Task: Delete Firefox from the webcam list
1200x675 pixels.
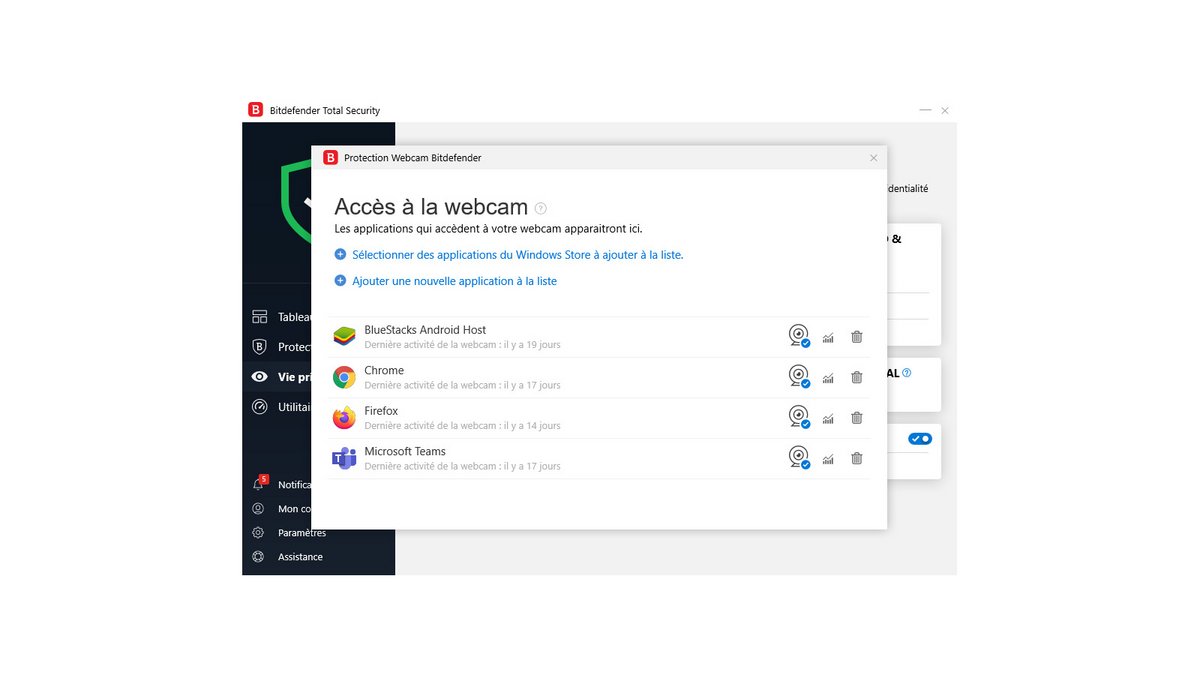Action: [857, 418]
